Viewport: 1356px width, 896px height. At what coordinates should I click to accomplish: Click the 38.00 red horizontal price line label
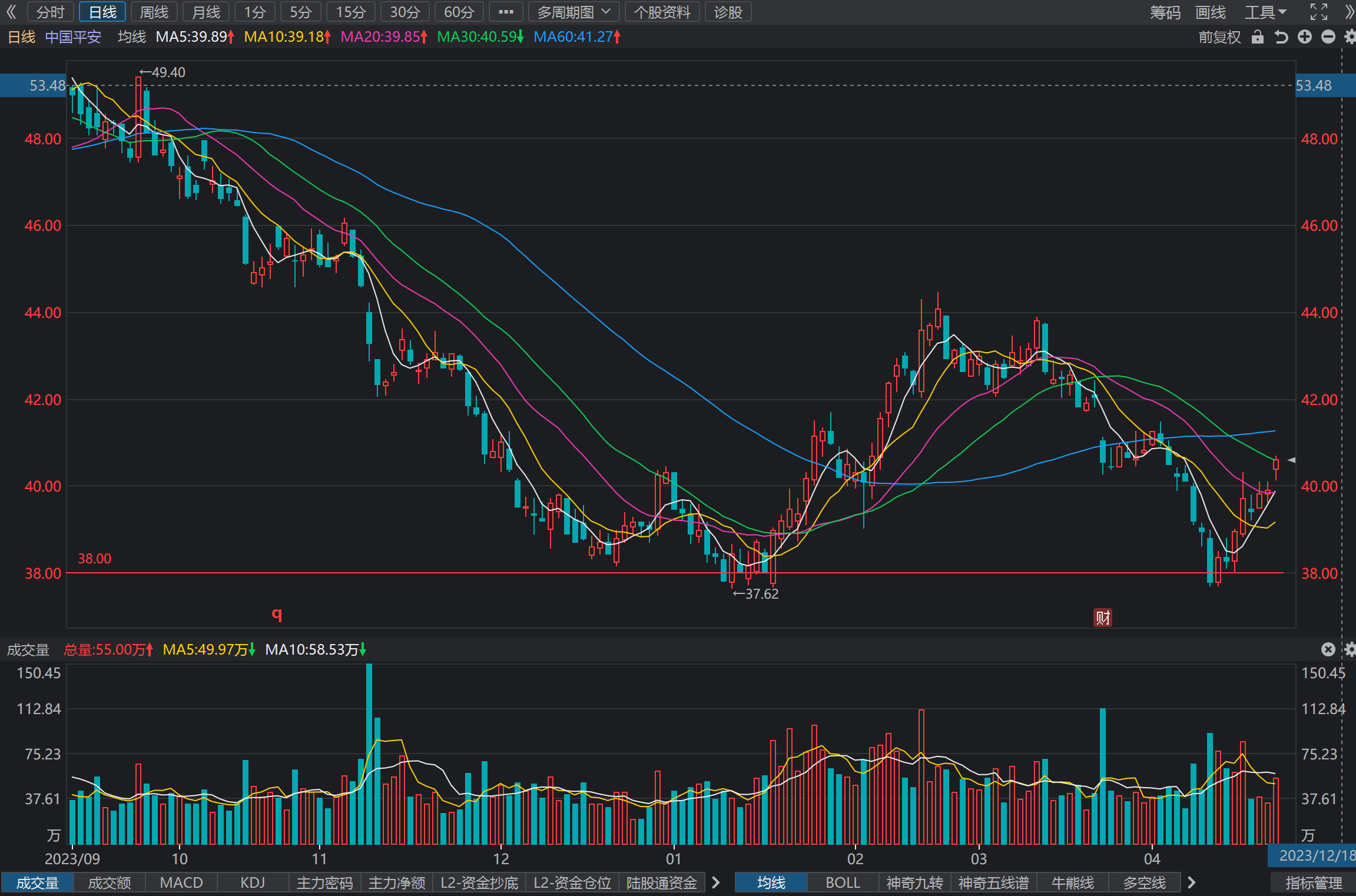pos(94,558)
